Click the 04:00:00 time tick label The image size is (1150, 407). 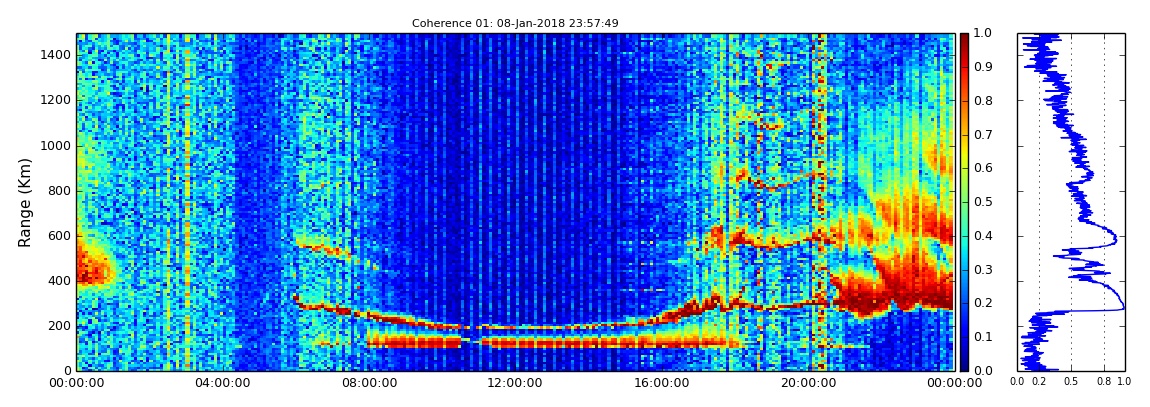(222, 383)
